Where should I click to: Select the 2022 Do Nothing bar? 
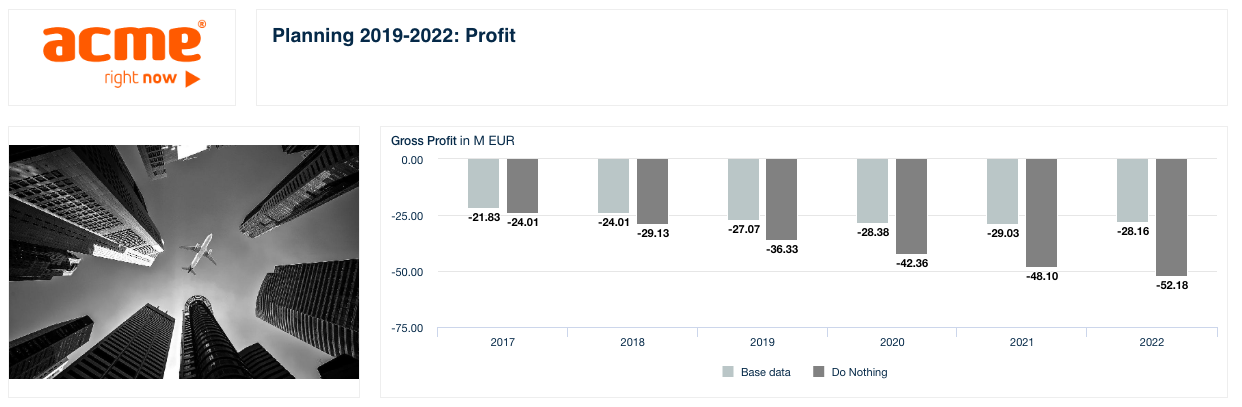pyautogui.click(x=1171, y=217)
